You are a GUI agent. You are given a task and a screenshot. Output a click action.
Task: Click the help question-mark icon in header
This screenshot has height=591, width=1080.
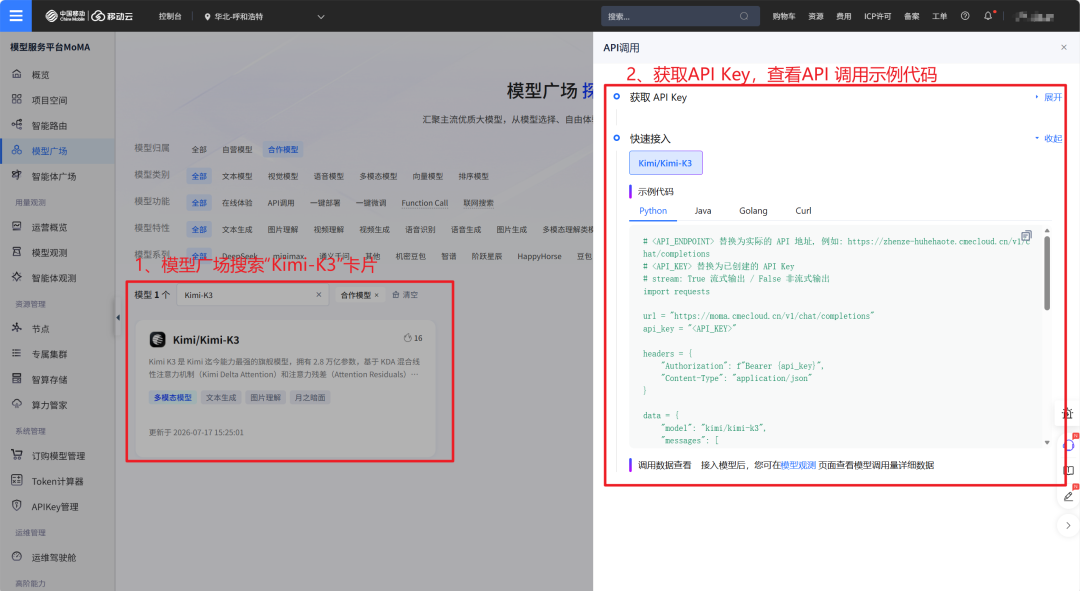point(965,16)
